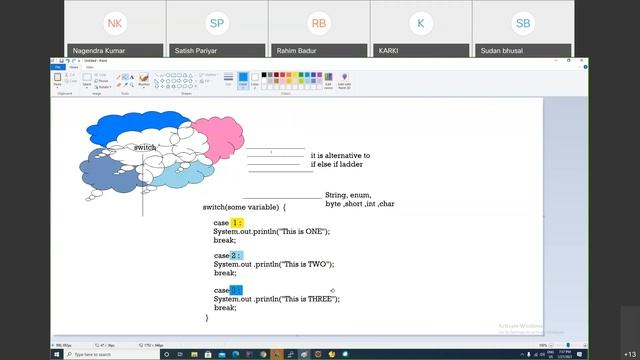The height and width of the screenshot is (360, 640).
Task: Select Color 2 box
Action: point(255,80)
